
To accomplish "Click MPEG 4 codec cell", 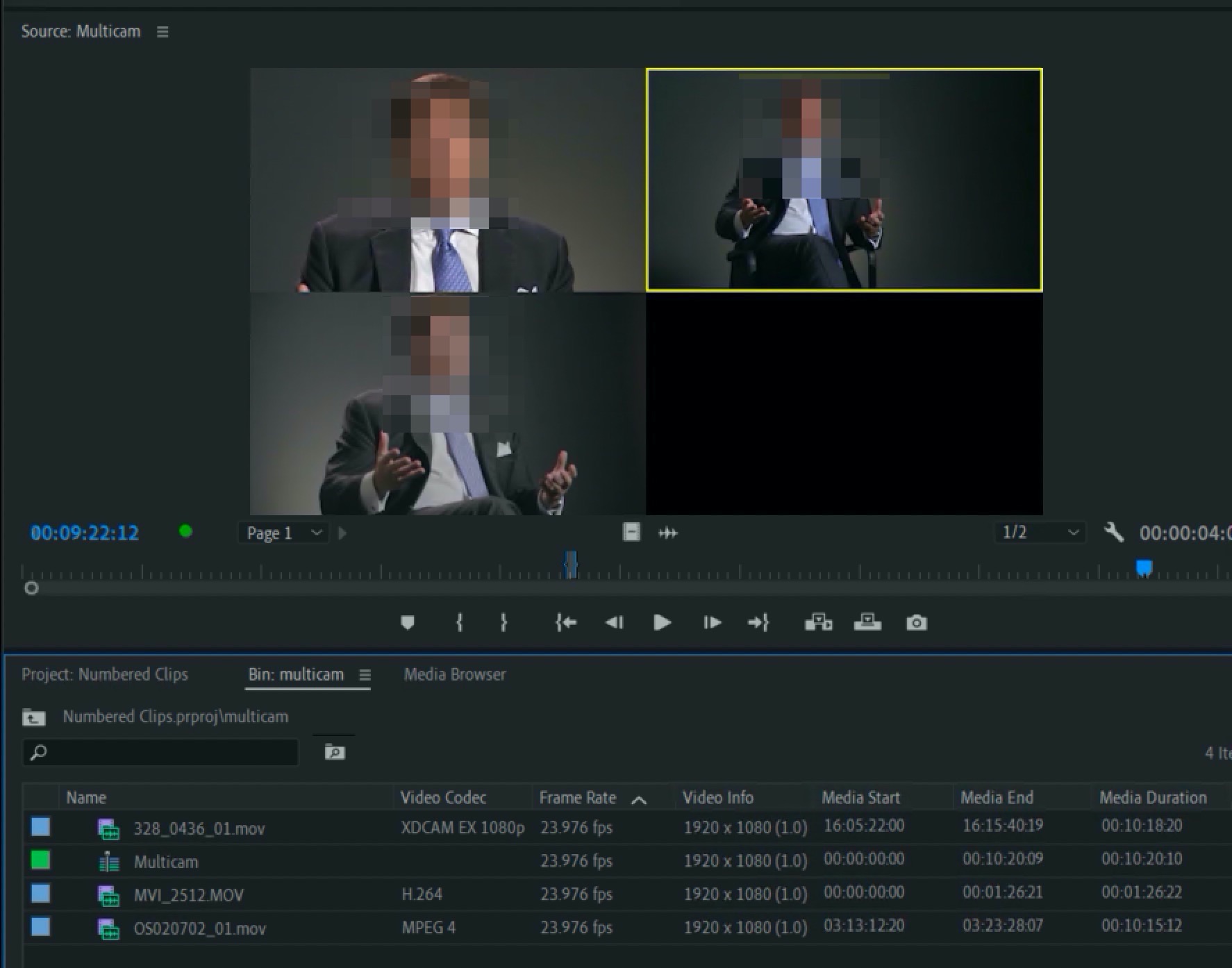I will pyautogui.click(x=428, y=928).
